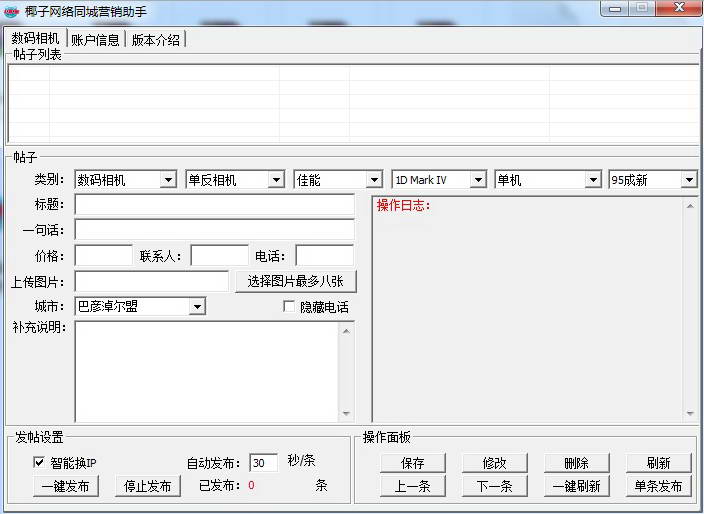704x514 pixels.
Task: Go to next post with 下一条
Action: point(494,486)
